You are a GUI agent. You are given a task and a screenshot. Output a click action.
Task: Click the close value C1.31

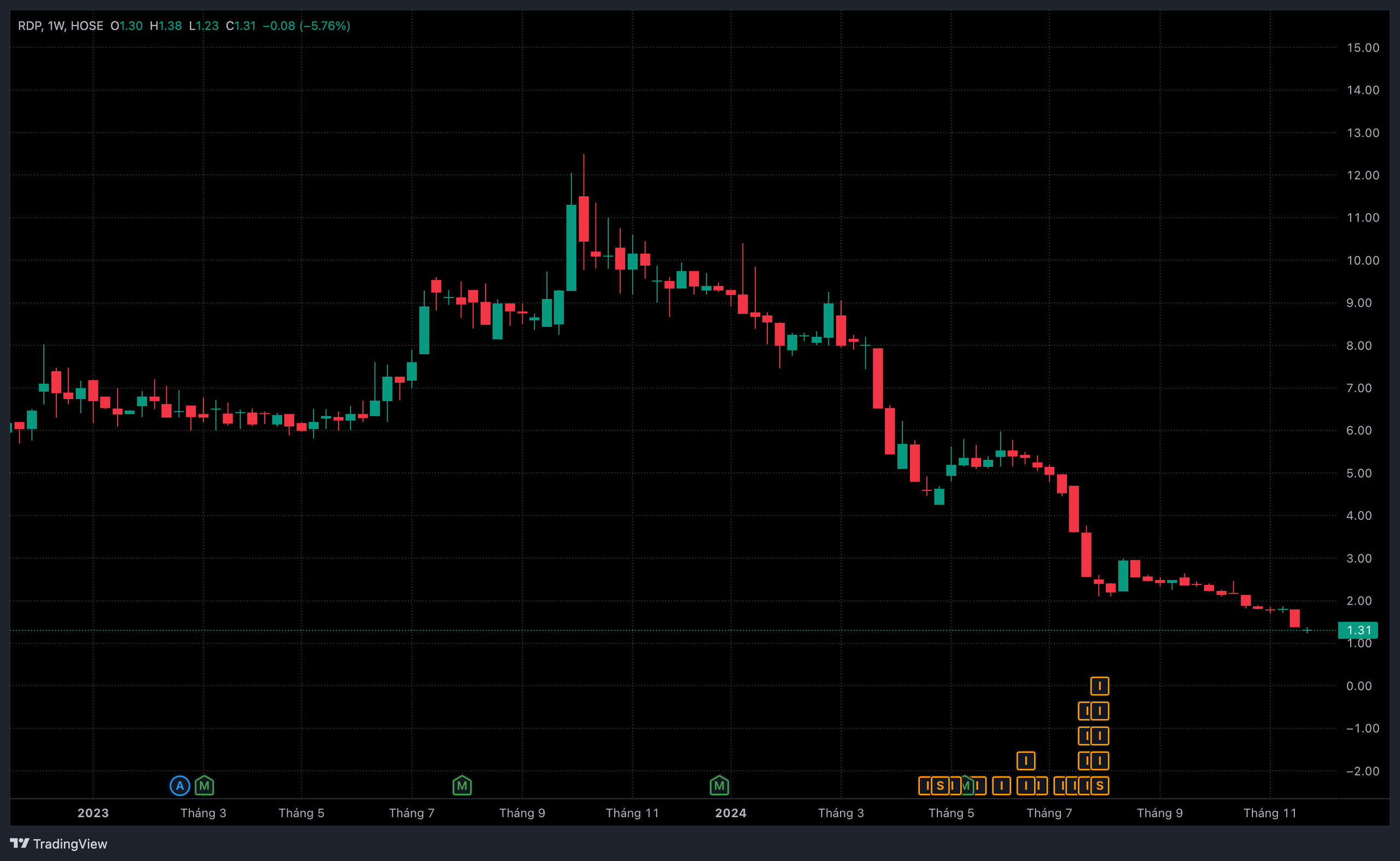pyautogui.click(x=241, y=26)
